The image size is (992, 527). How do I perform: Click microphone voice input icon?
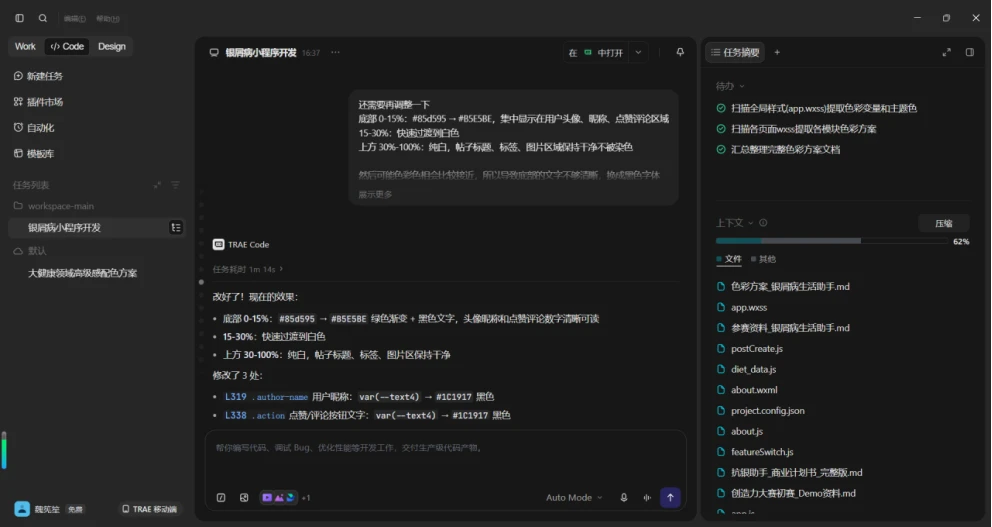(624, 498)
